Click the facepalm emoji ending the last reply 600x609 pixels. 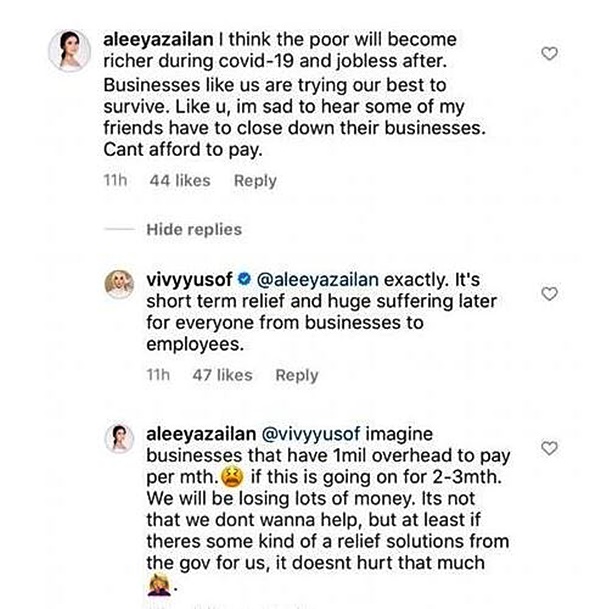pyautogui.click(x=159, y=585)
